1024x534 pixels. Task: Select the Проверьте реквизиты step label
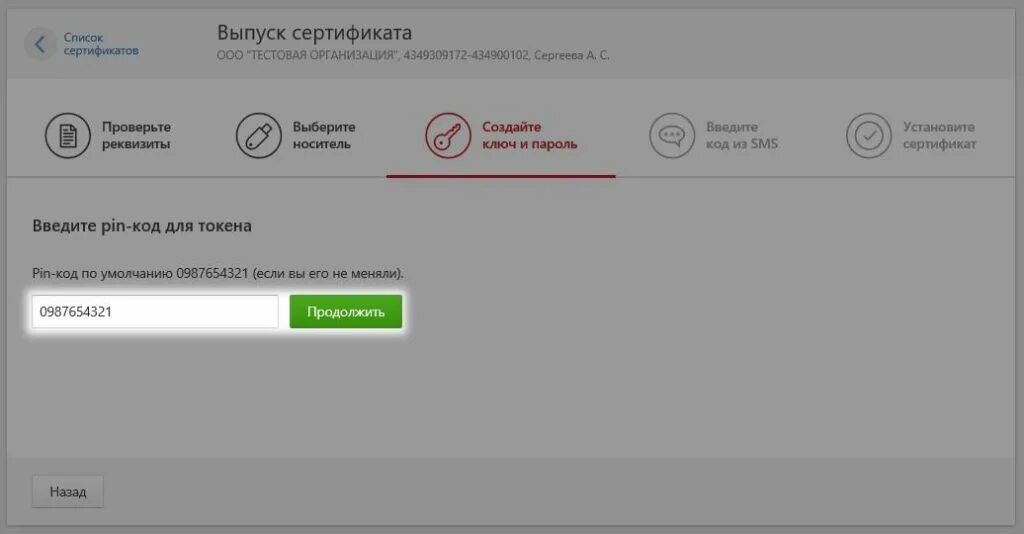[136, 136]
